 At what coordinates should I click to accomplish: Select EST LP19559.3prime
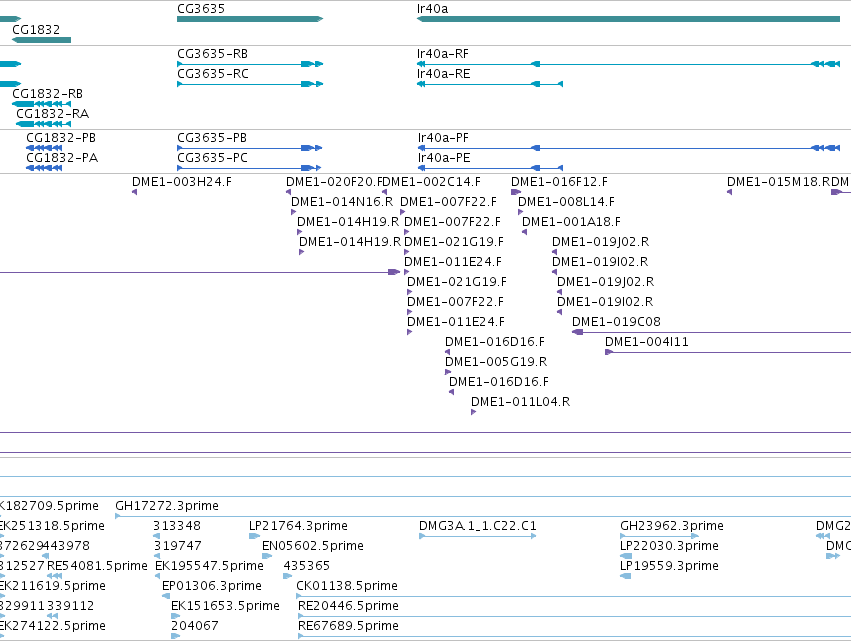[x=669, y=566]
